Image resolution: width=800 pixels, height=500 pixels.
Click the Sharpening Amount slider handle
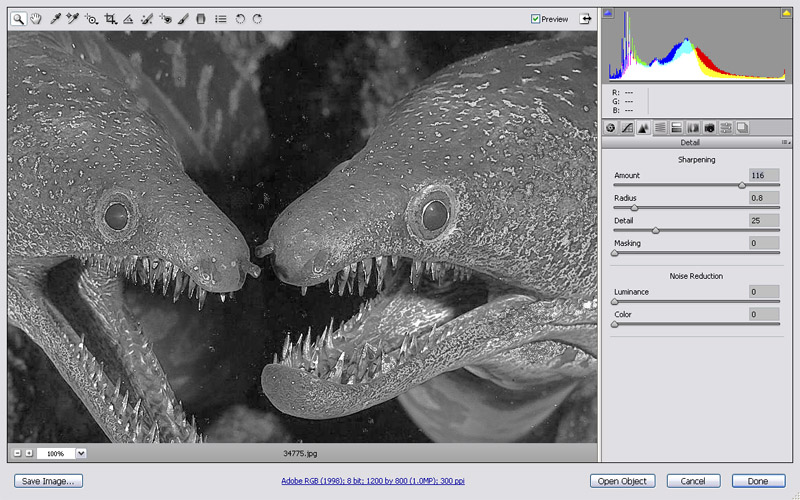[x=742, y=185]
